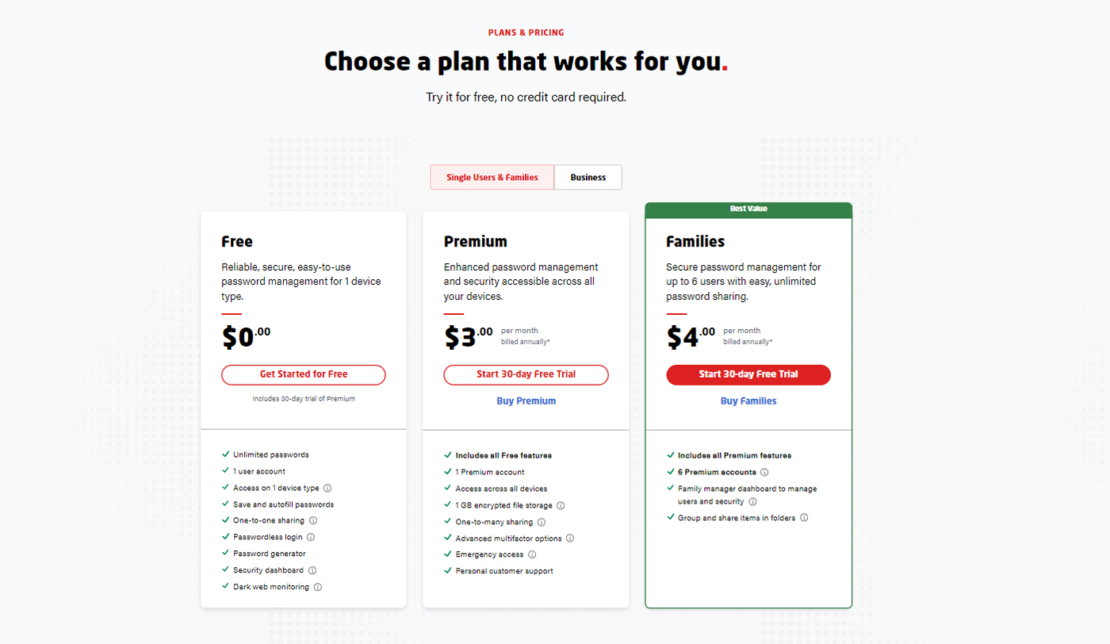Screen dimensions: 1110x644
Task: Show info for Advanced multifactor options
Action: point(570,538)
